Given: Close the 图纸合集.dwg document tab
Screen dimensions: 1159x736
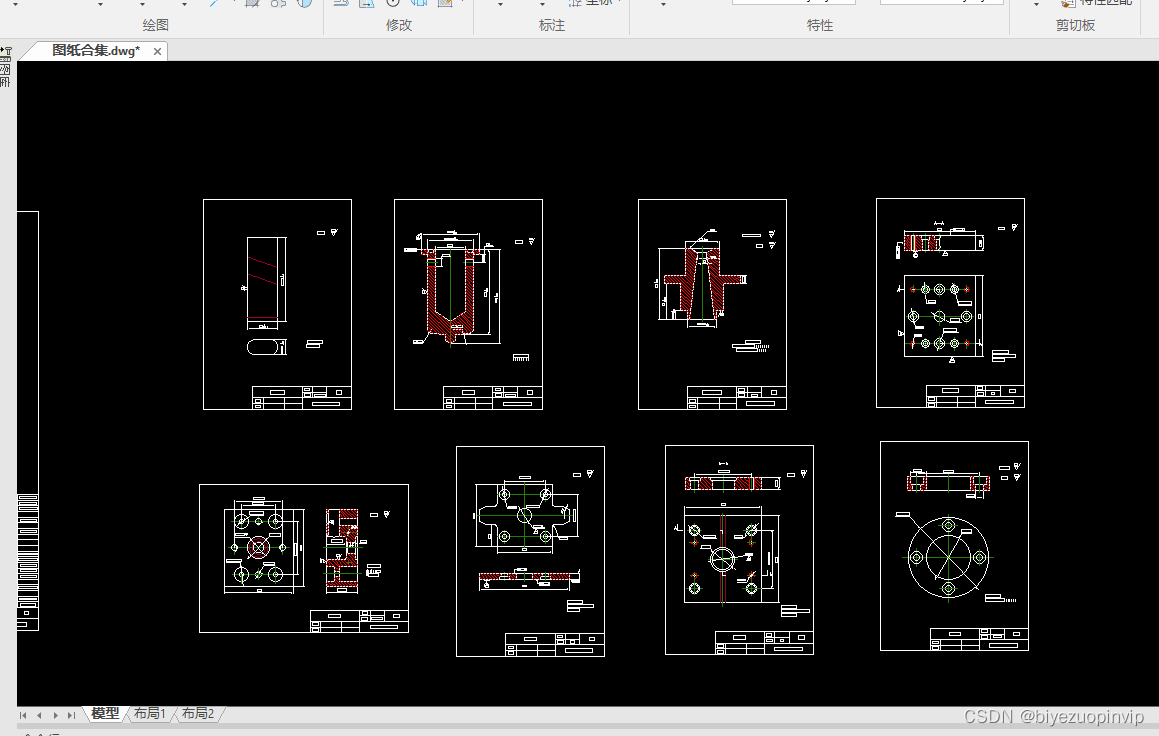Looking at the screenshot, I should (157, 51).
